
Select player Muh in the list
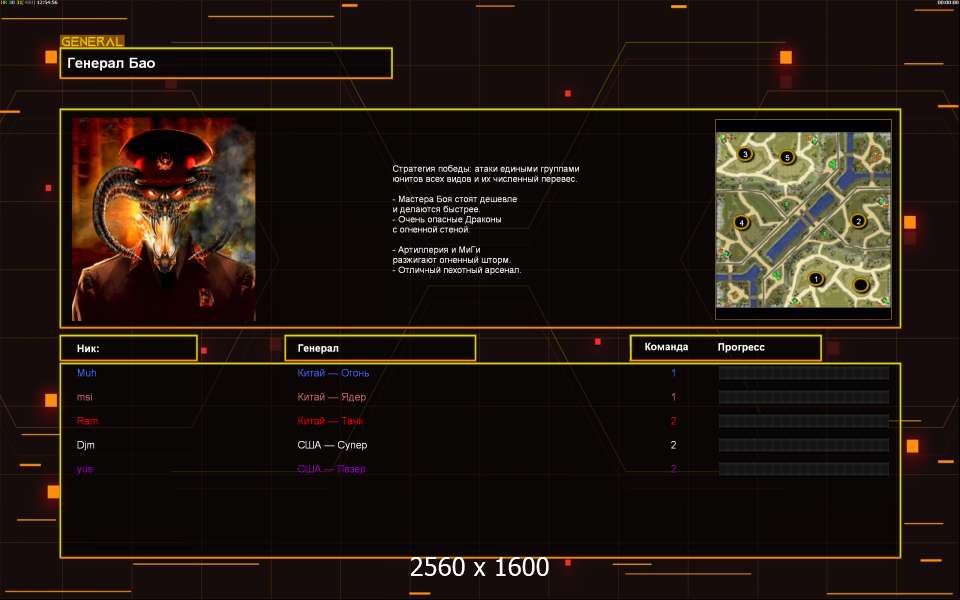pos(87,373)
